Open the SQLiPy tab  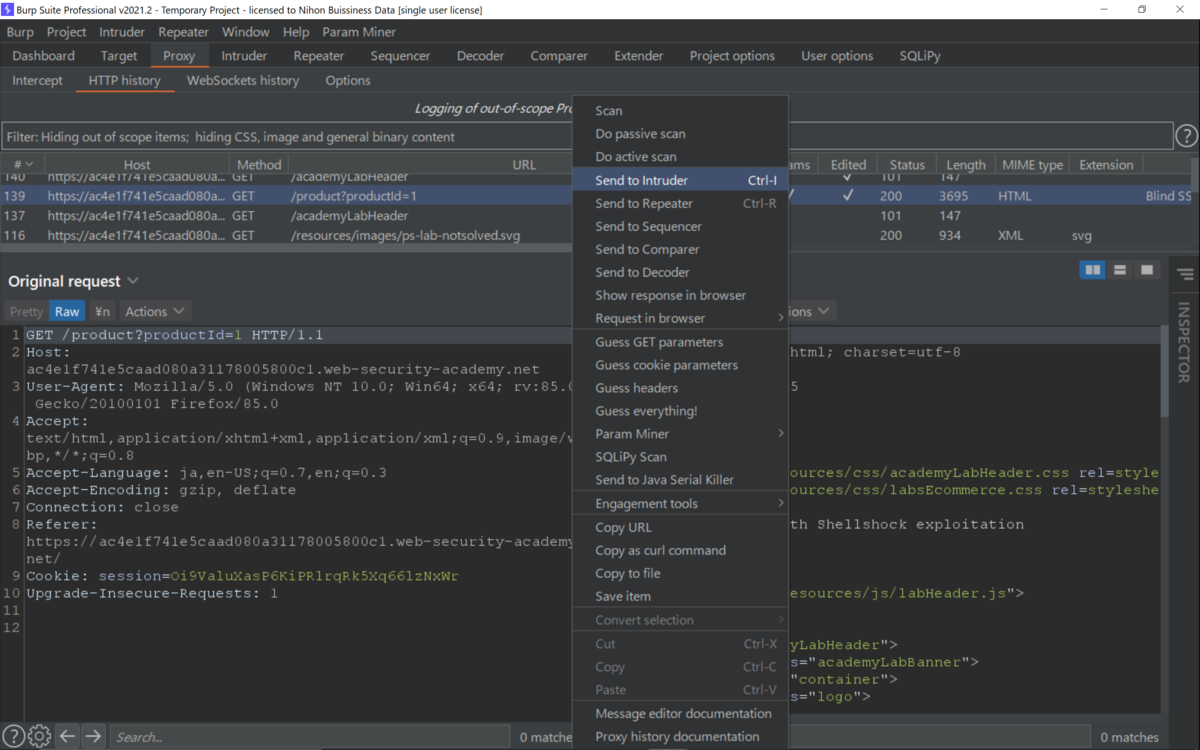click(920, 56)
